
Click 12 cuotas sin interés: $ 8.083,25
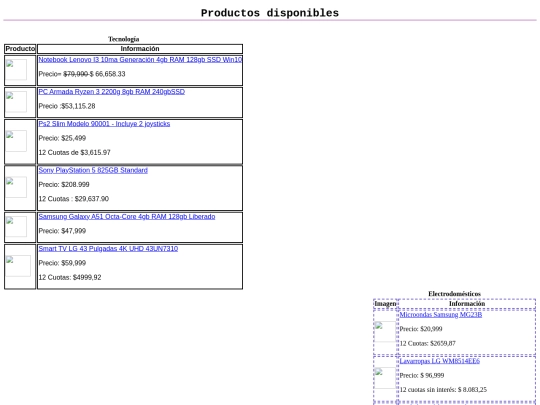[443, 390]
